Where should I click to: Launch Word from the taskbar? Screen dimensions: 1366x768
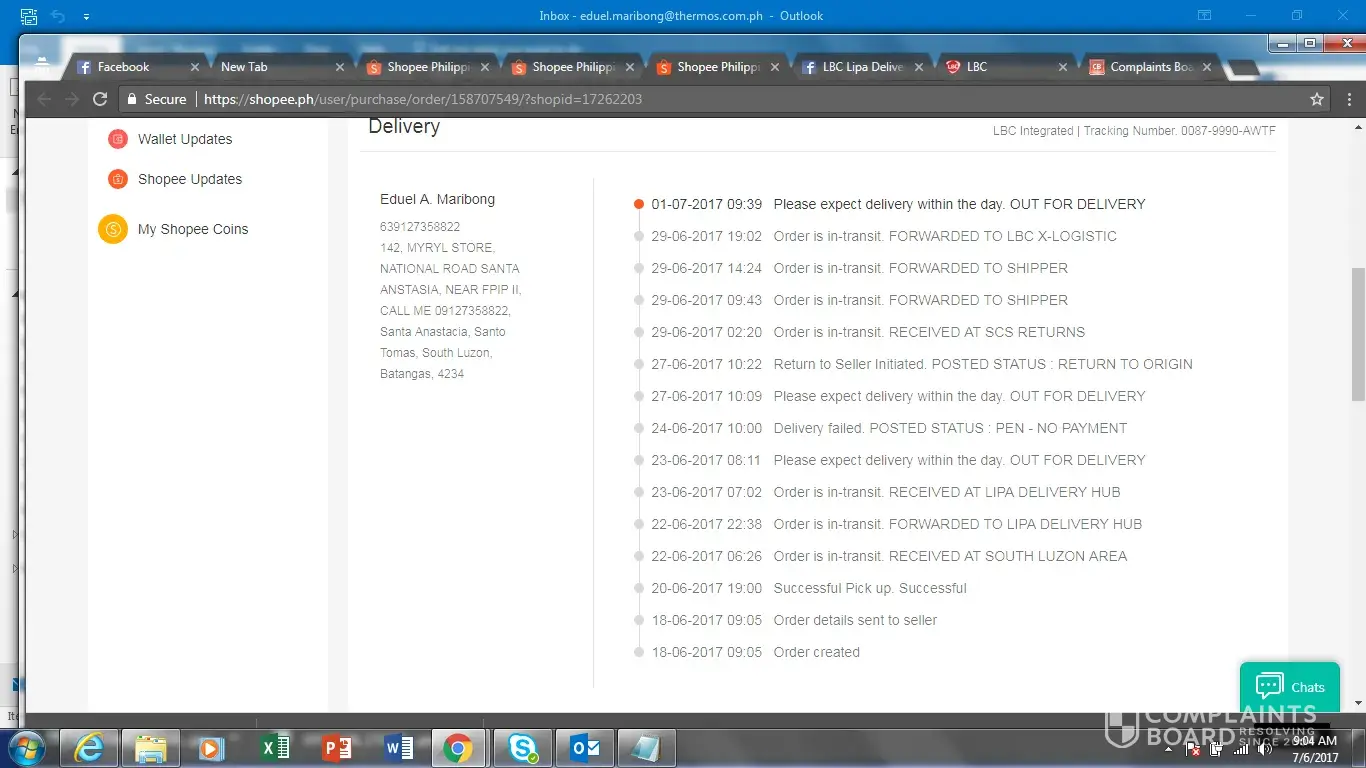(398, 748)
